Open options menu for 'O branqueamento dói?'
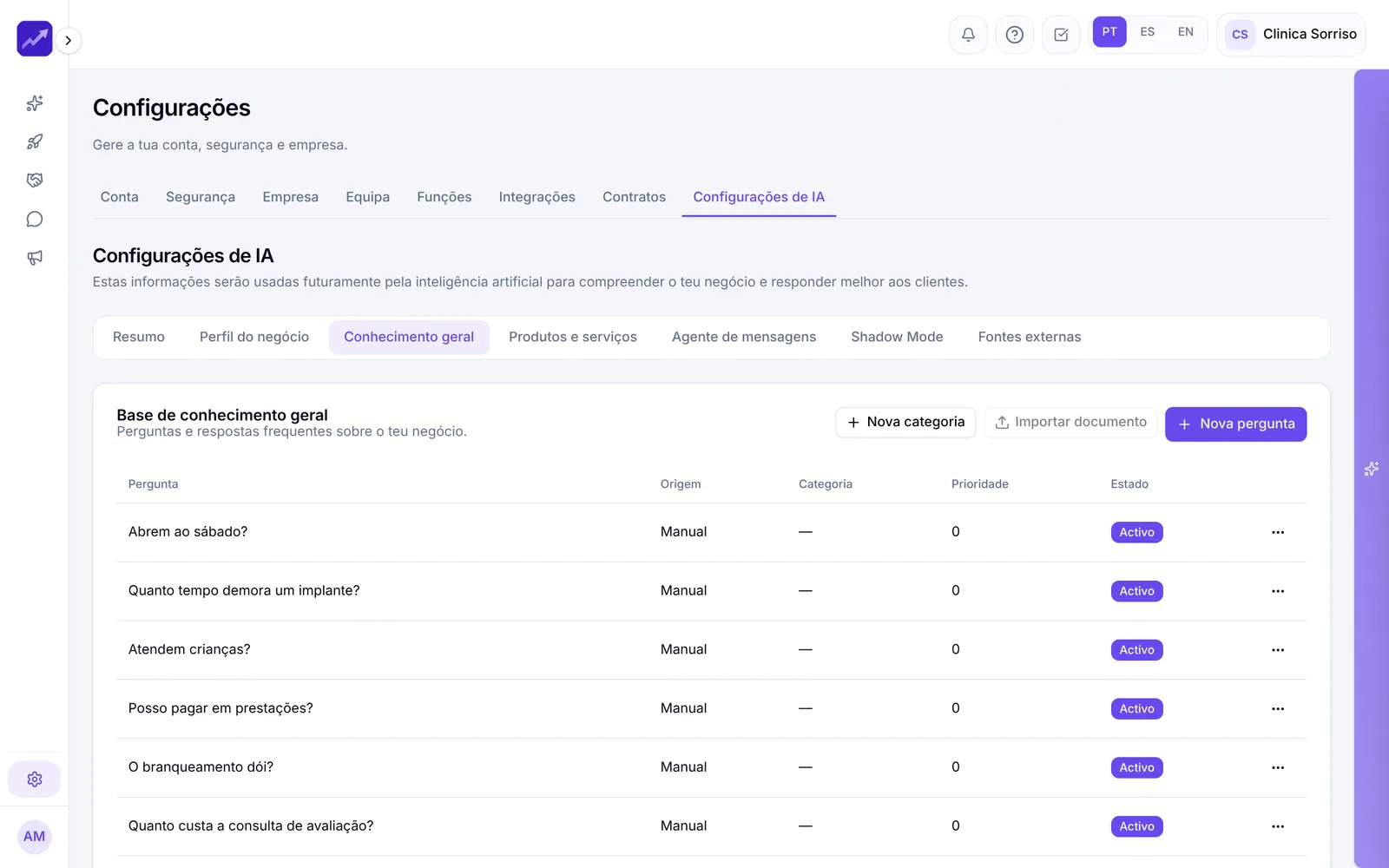This screenshot has width=1389, height=868. (1278, 768)
